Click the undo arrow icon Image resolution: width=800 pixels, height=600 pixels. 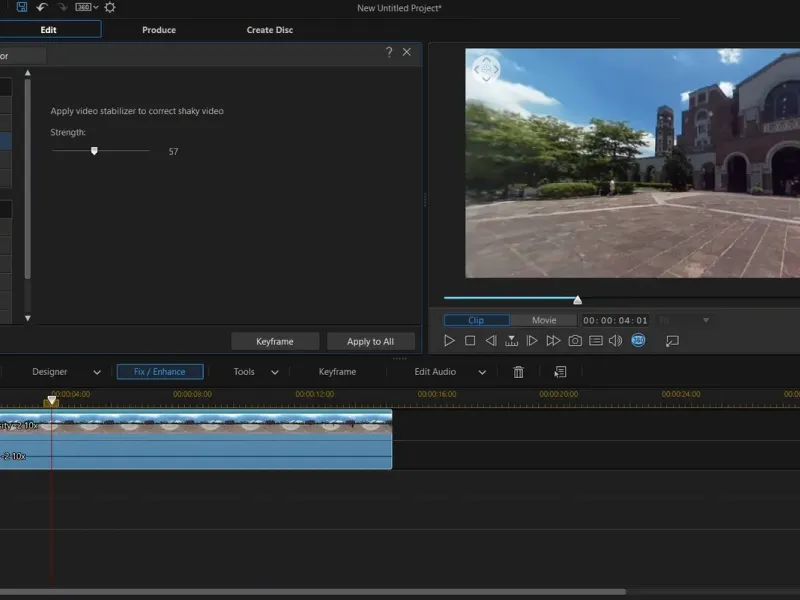click(42, 7)
